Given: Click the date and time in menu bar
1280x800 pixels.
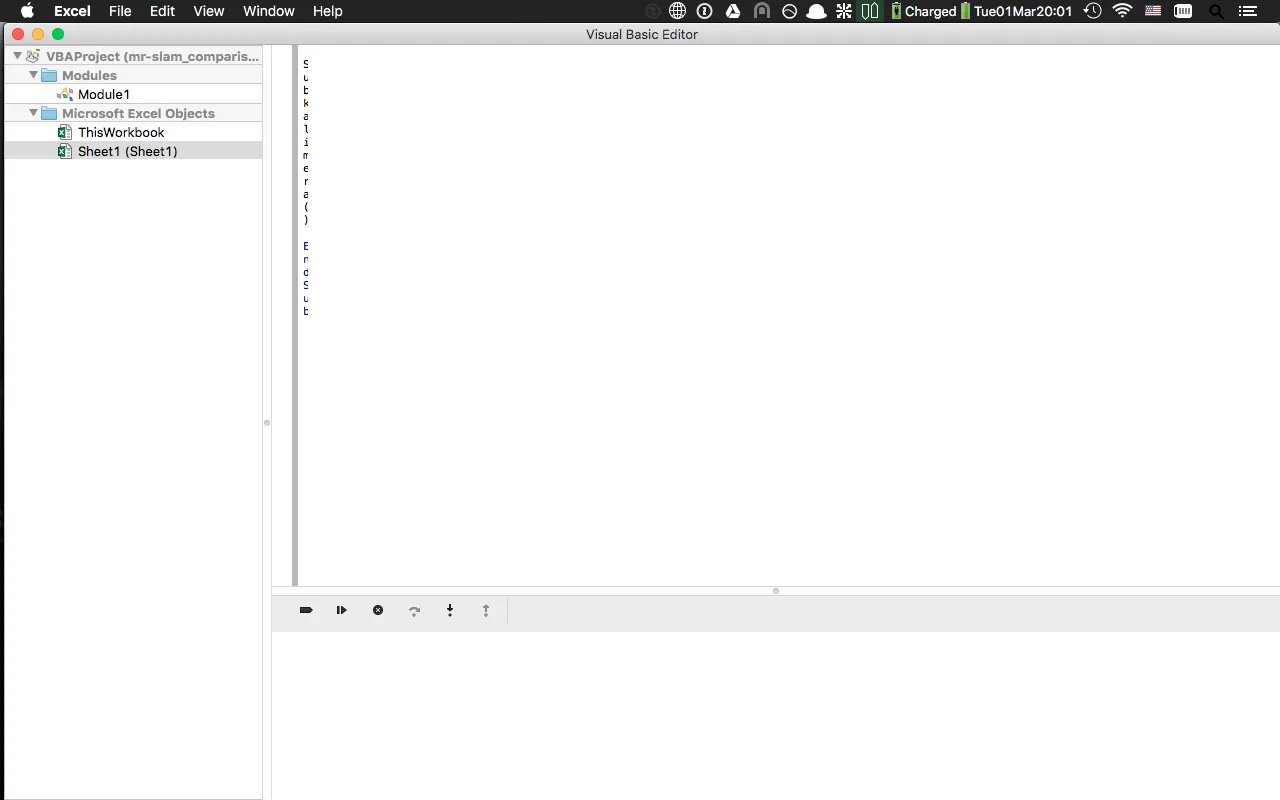Looking at the screenshot, I should coord(1023,11).
